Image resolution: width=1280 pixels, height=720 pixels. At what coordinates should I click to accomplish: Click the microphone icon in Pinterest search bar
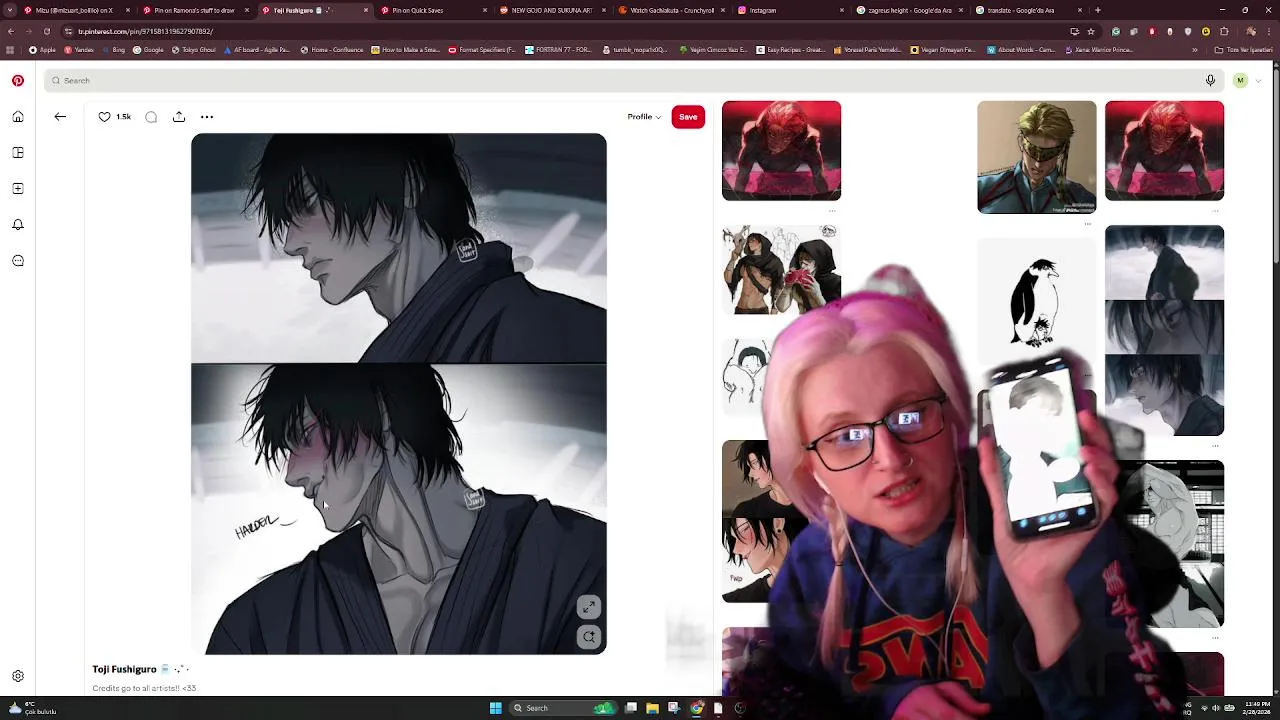1210,80
